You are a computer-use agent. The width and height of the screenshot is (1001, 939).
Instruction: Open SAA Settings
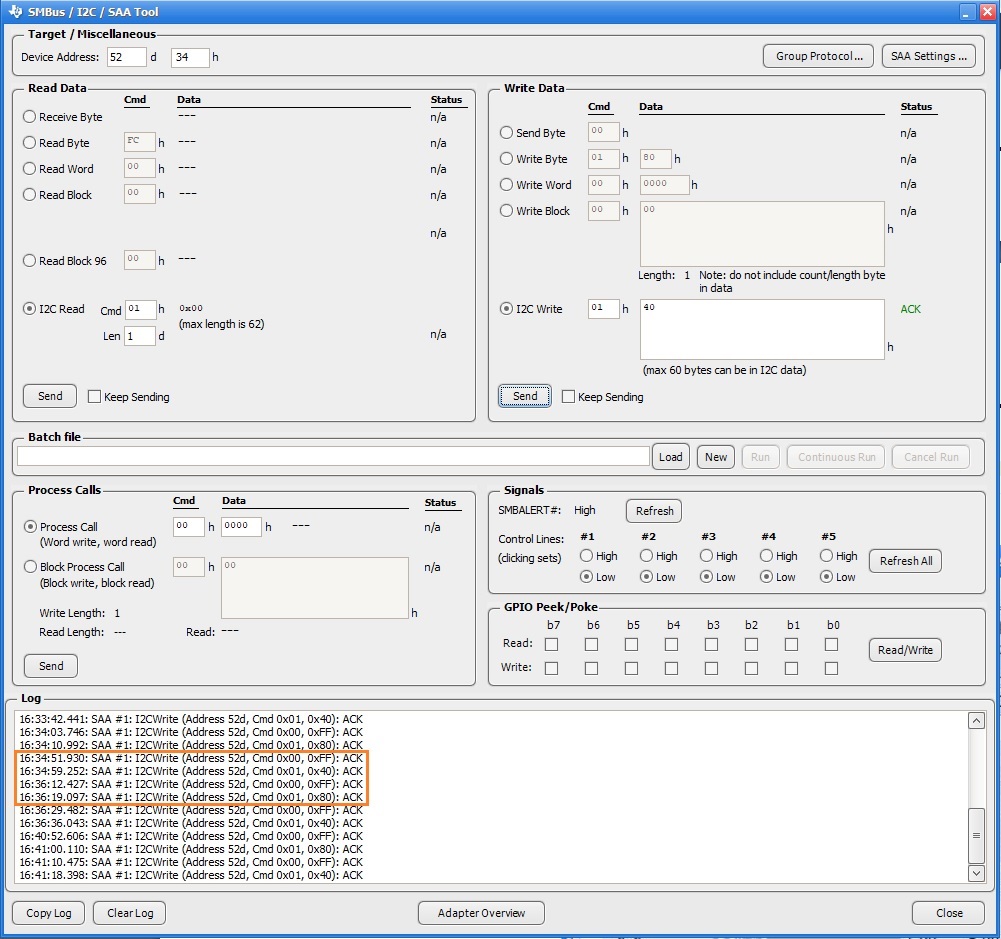pos(929,56)
